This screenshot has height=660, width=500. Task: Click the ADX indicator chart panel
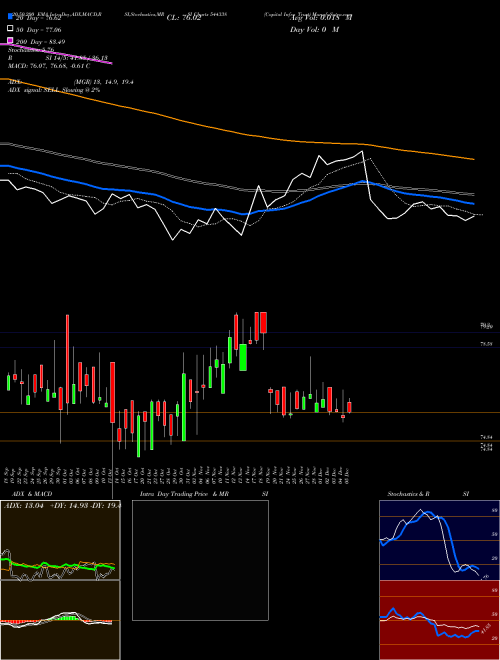(60, 540)
